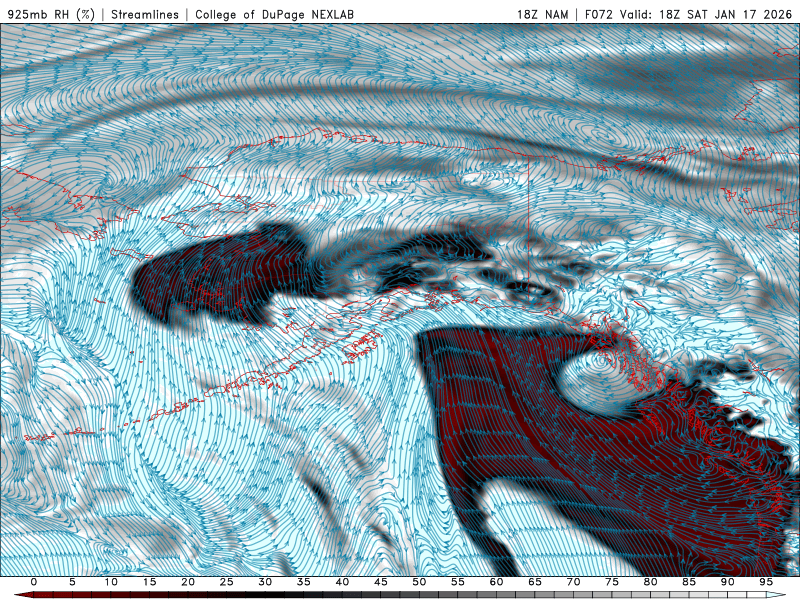
Task: Click the '925mb RH (%)' title text
Action: 52,14
